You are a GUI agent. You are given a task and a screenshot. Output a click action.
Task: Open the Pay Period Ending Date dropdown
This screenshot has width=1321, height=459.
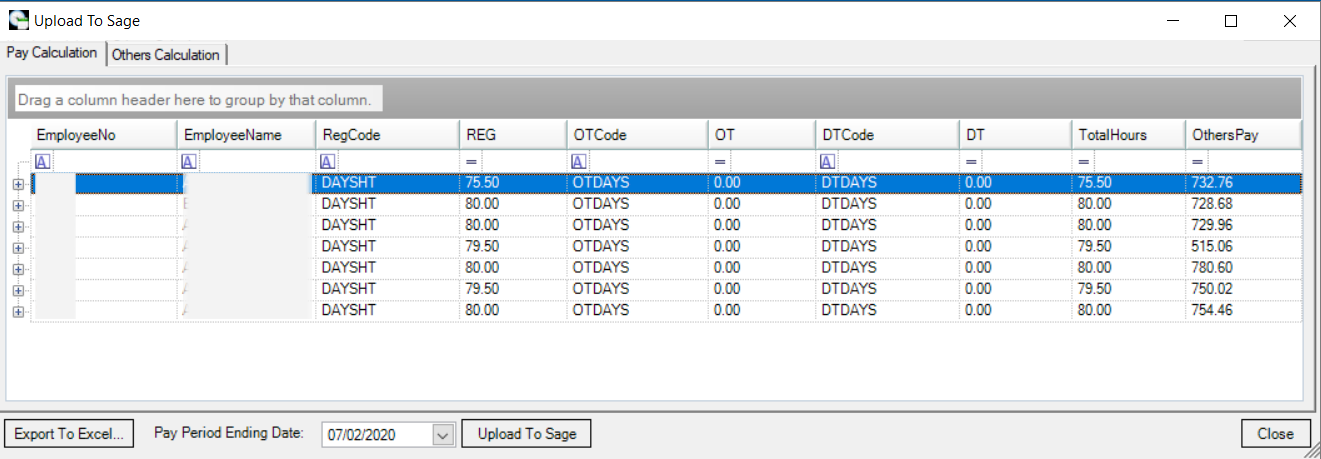tap(443, 434)
